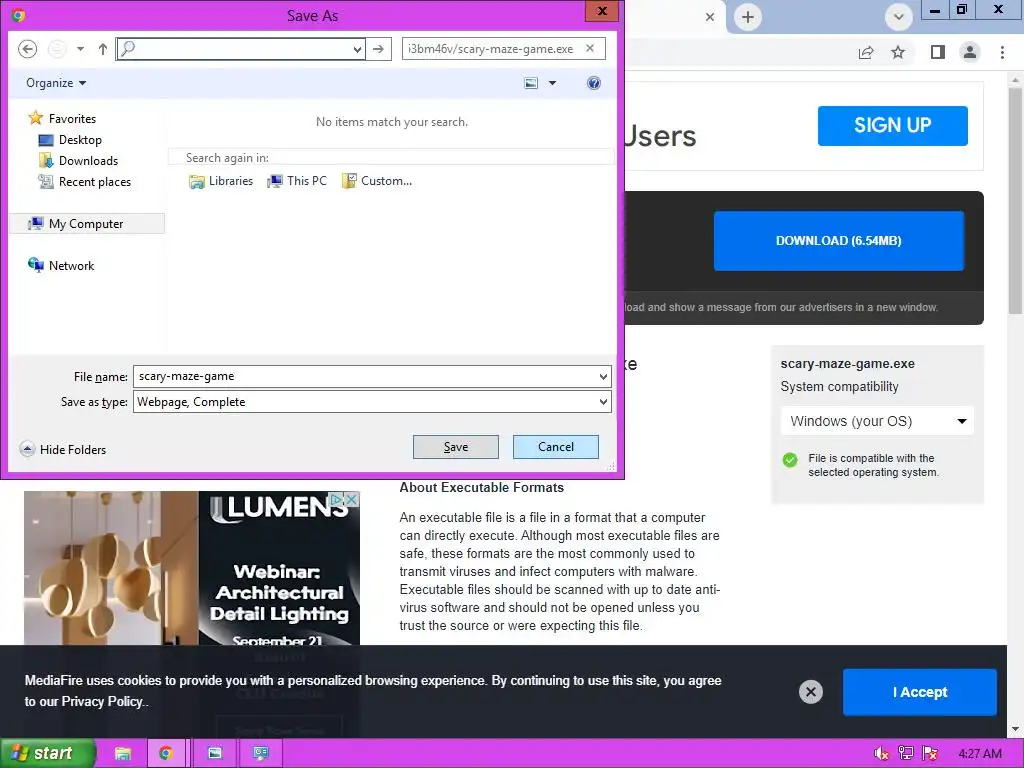Expand the File name dropdown
This screenshot has width=1024, height=768.
(603, 376)
